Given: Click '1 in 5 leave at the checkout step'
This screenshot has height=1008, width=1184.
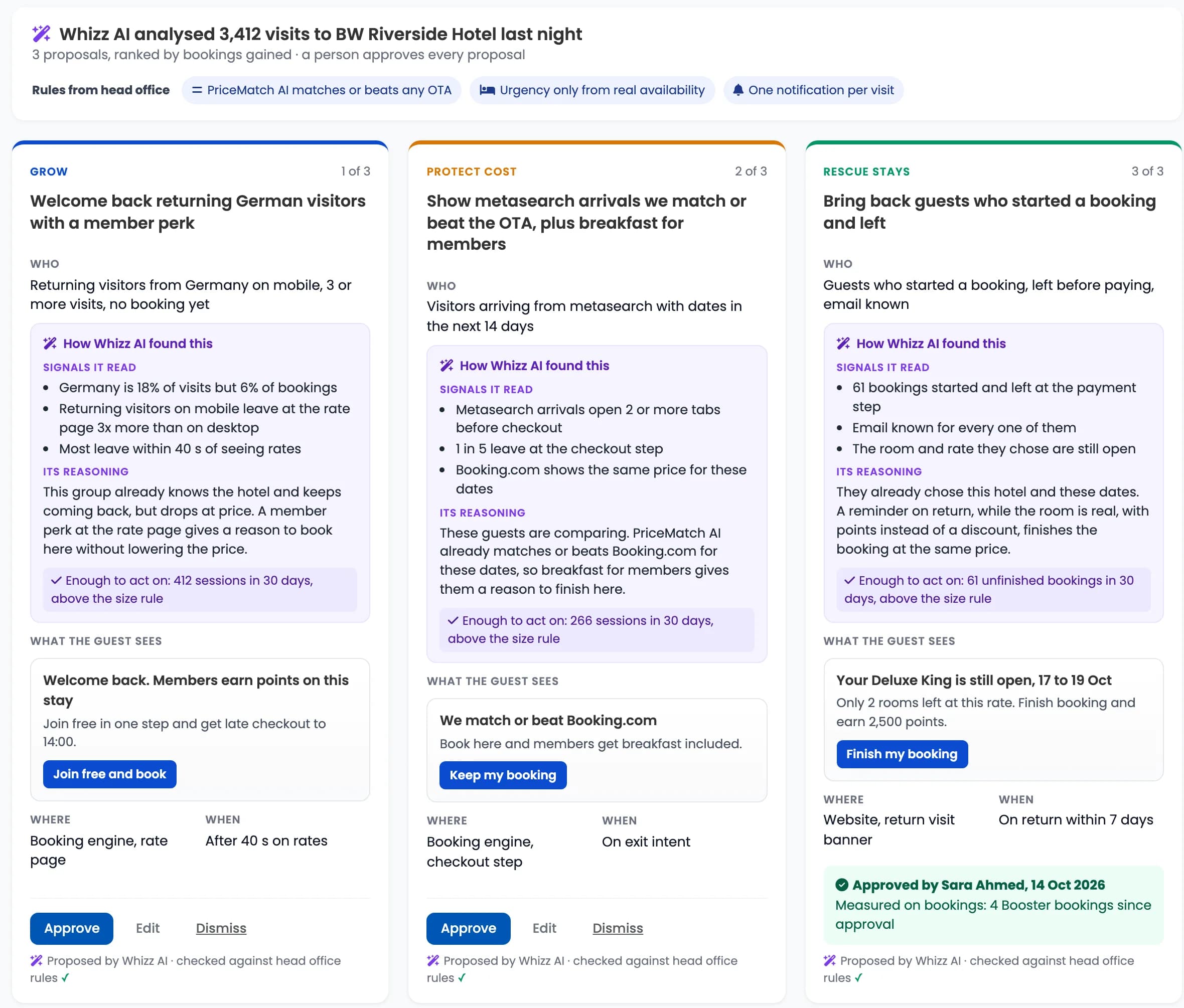Looking at the screenshot, I should click(559, 448).
